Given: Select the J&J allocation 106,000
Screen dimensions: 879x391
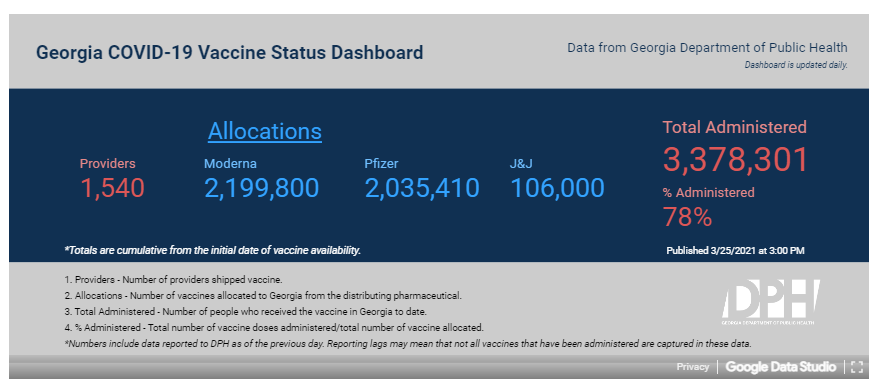Looking at the screenshot, I should 557,188.
